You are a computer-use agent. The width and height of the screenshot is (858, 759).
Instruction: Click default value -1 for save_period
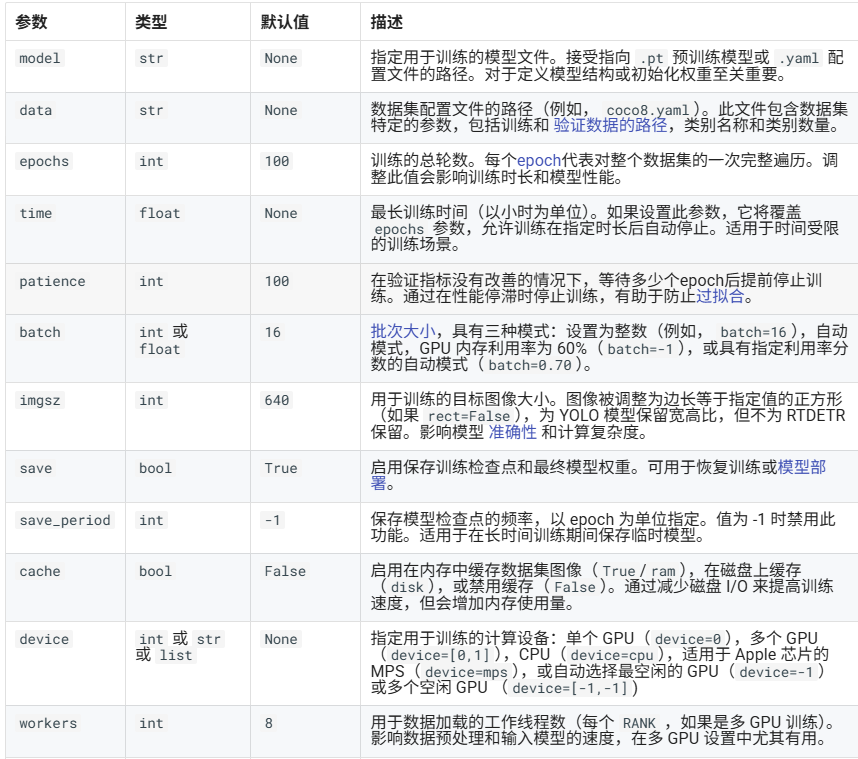[x=273, y=520]
